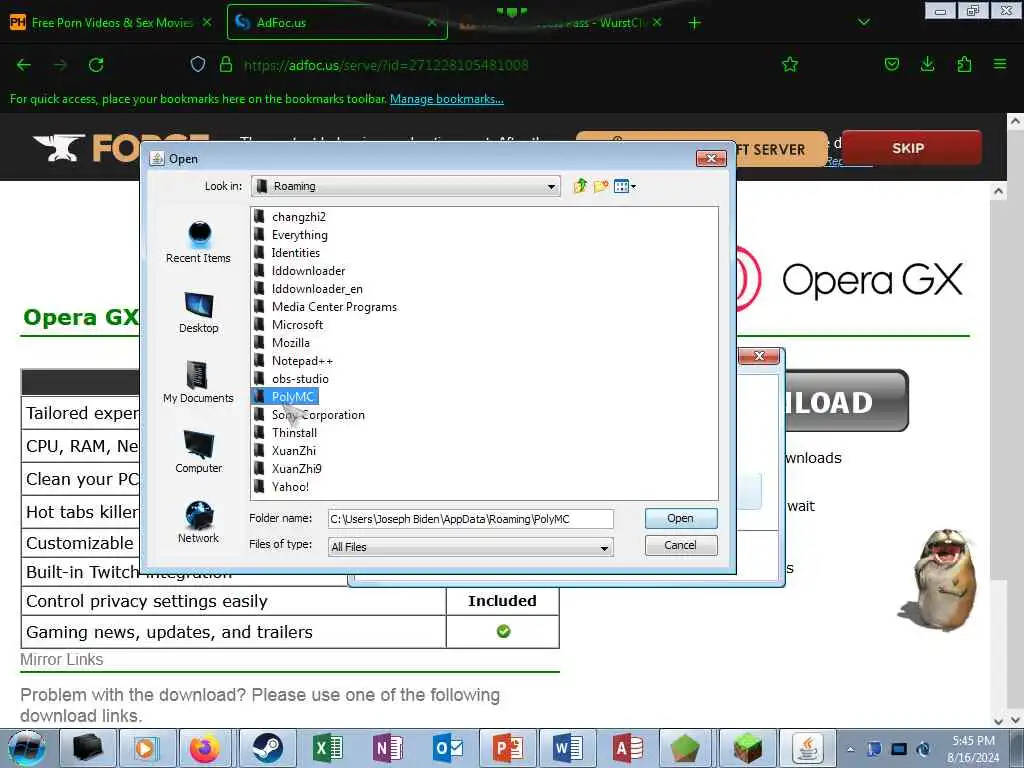
Task: Open the Manage bookmarks link
Action: pyautogui.click(x=447, y=99)
